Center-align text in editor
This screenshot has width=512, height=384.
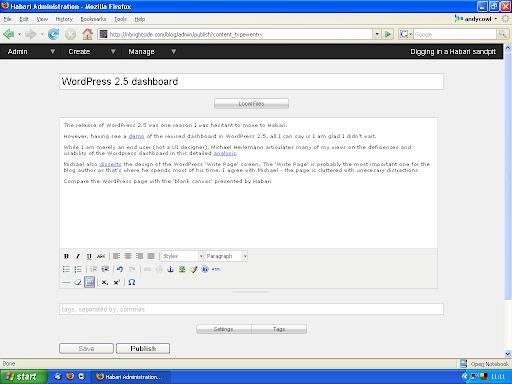[x=128, y=256]
